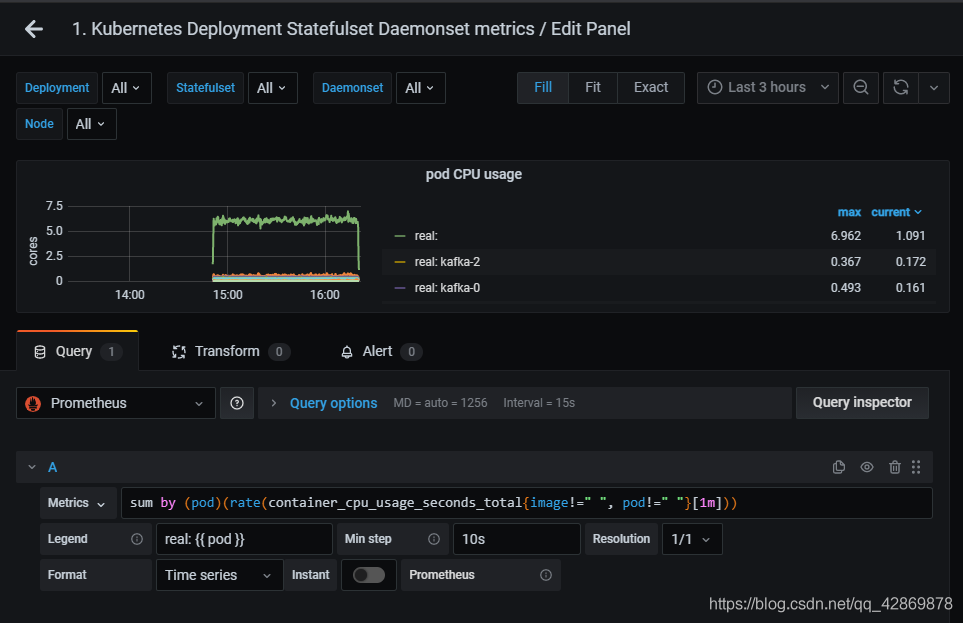The height and width of the screenshot is (623, 963).
Task: Click the Legend format input field
Action: click(244, 539)
